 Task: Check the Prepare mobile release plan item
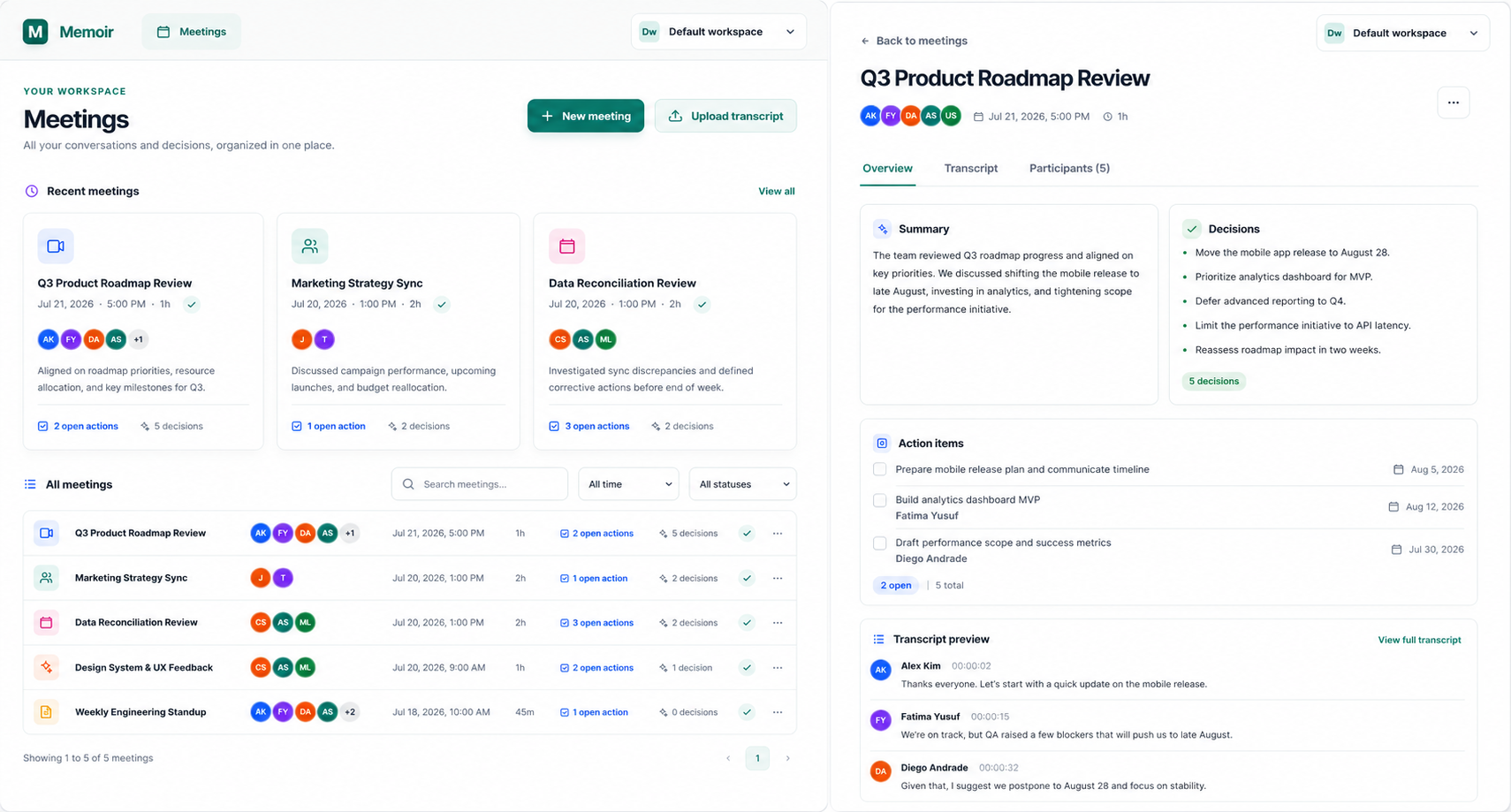click(880, 469)
